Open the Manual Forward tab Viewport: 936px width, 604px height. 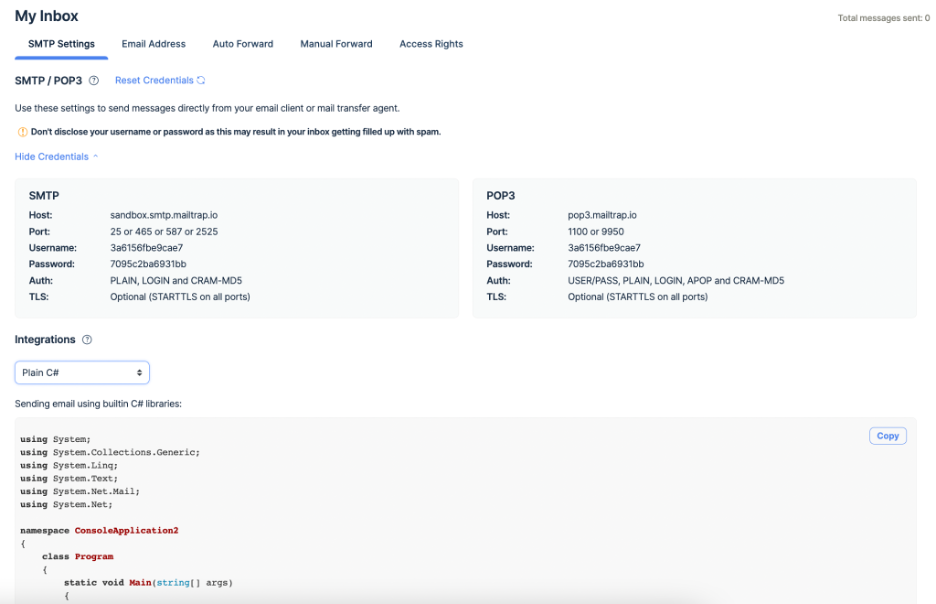point(336,44)
